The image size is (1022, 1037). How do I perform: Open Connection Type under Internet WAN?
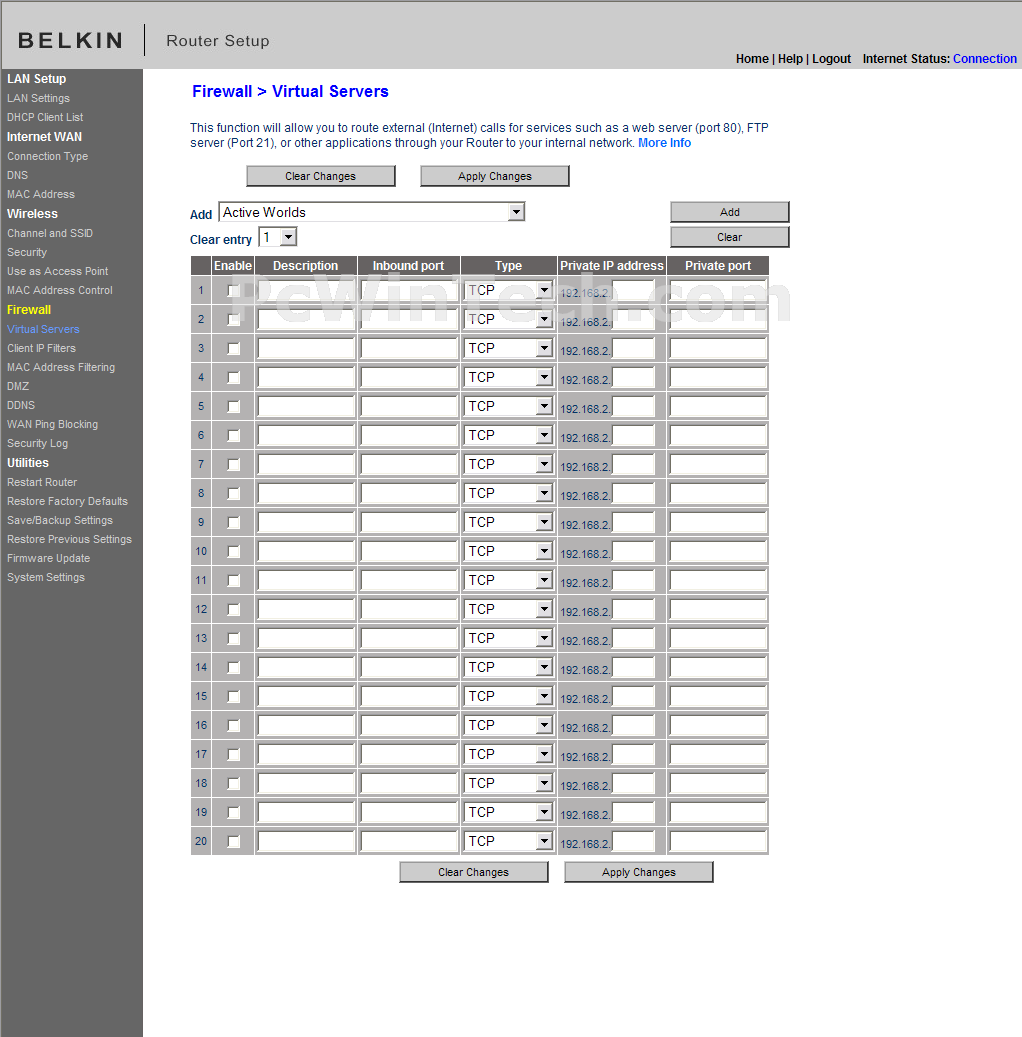(48, 156)
